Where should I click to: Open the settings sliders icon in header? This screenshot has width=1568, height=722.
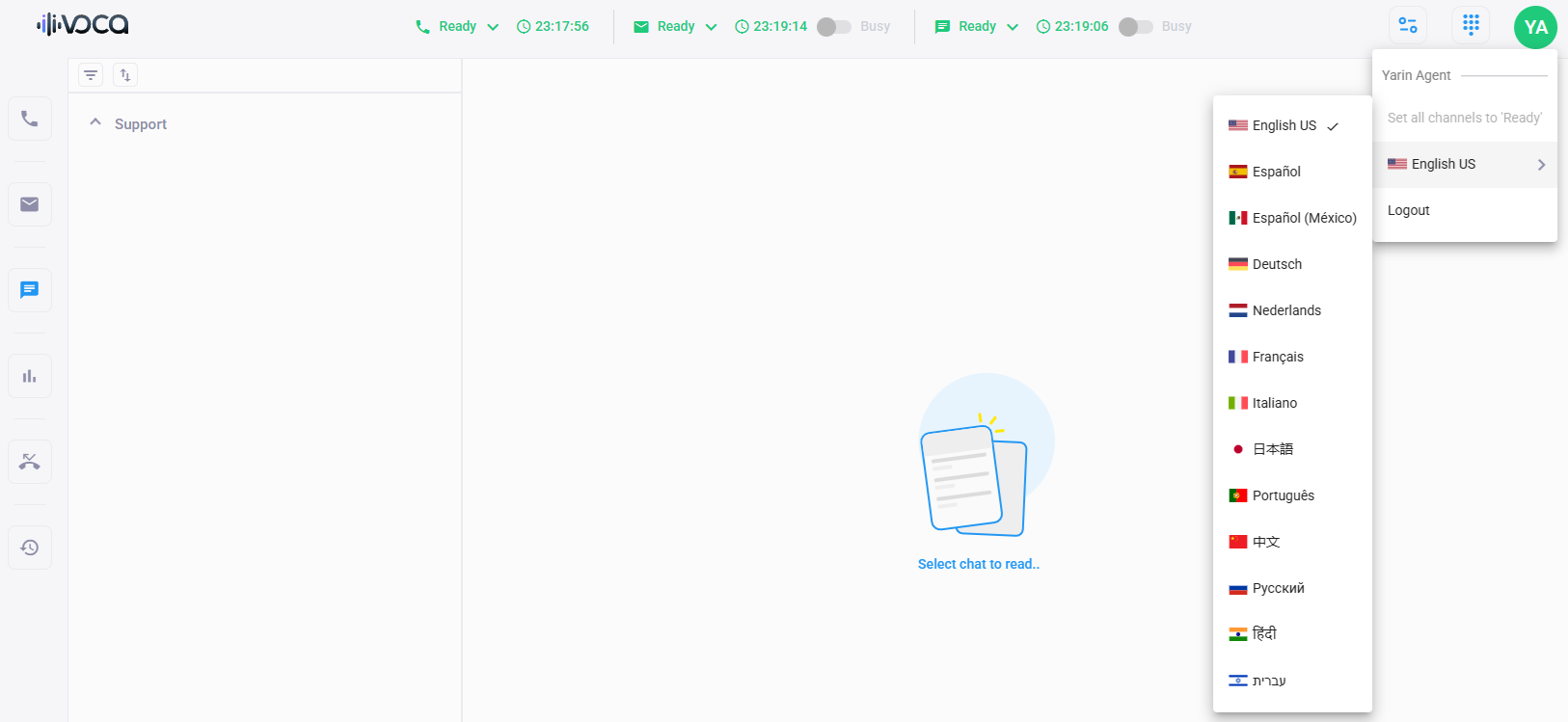coord(1408,26)
